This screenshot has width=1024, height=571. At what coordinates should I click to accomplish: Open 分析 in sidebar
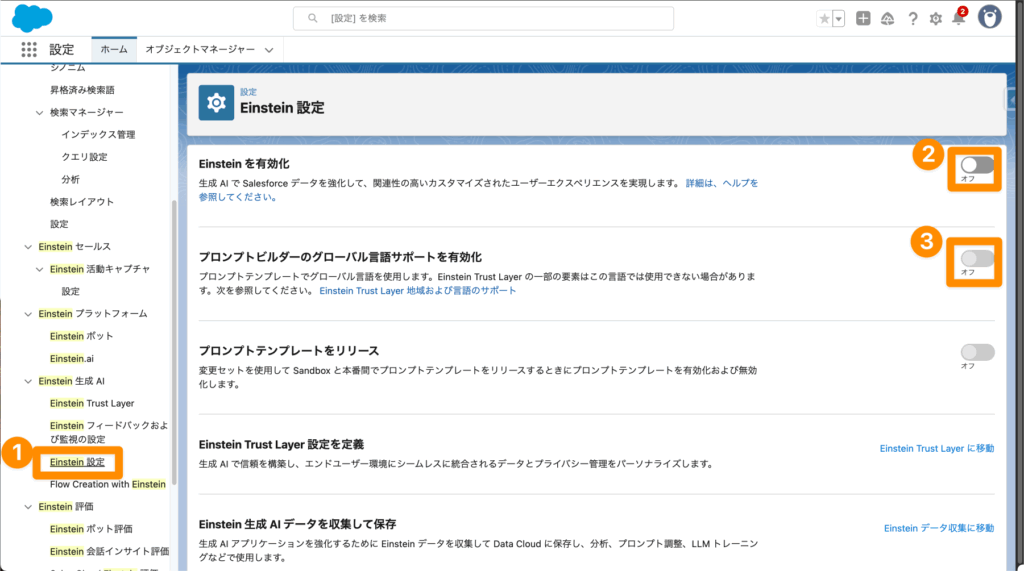[x=71, y=180]
